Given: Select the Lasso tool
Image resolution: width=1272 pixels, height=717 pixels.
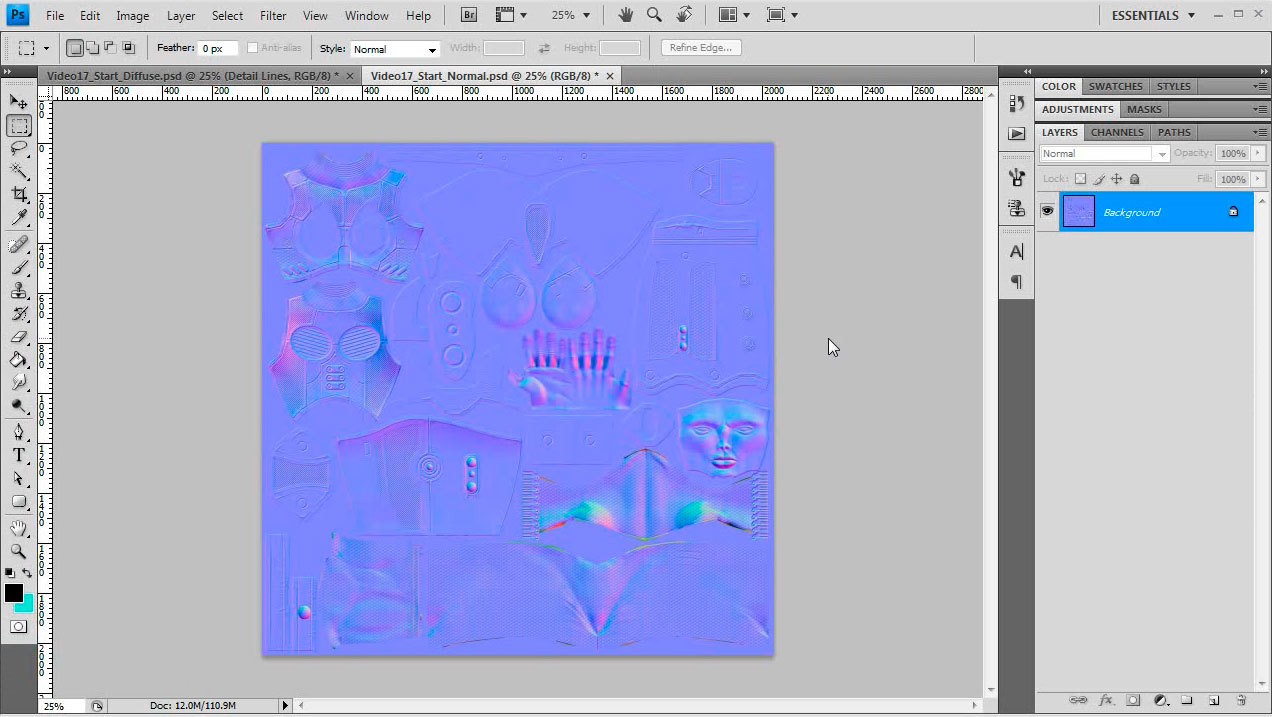Looking at the screenshot, I should [x=18, y=148].
